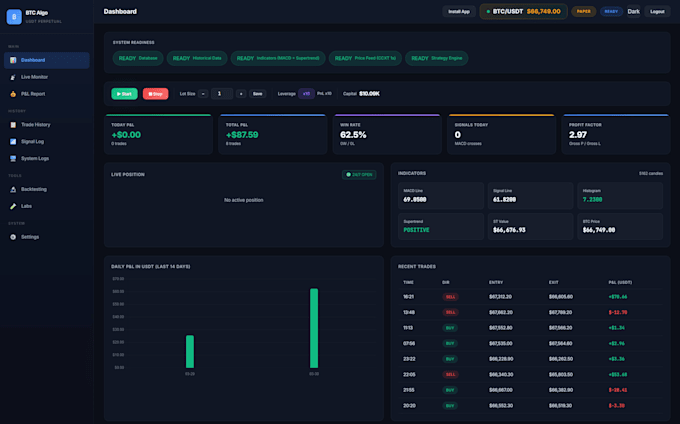Screen dimensions: 680x424
Task: Click the 13:48 trade time
Action: click(409, 312)
